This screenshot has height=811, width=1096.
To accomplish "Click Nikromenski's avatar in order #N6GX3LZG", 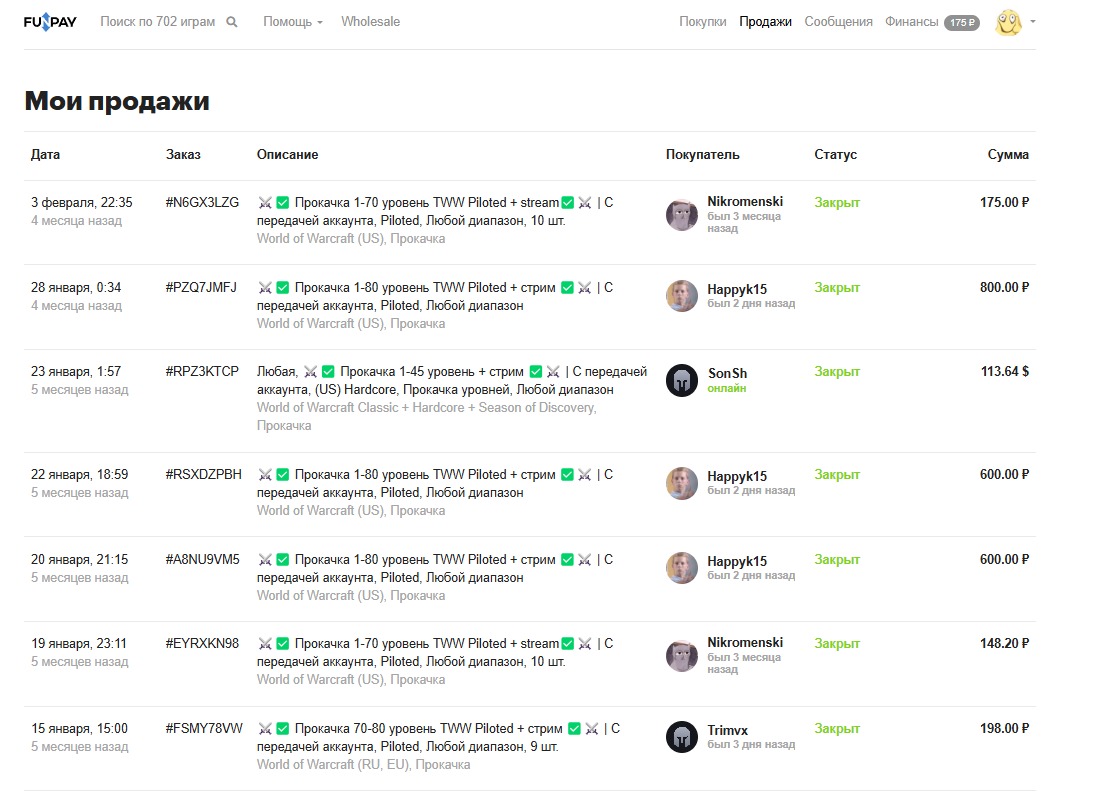I will click(682, 215).
